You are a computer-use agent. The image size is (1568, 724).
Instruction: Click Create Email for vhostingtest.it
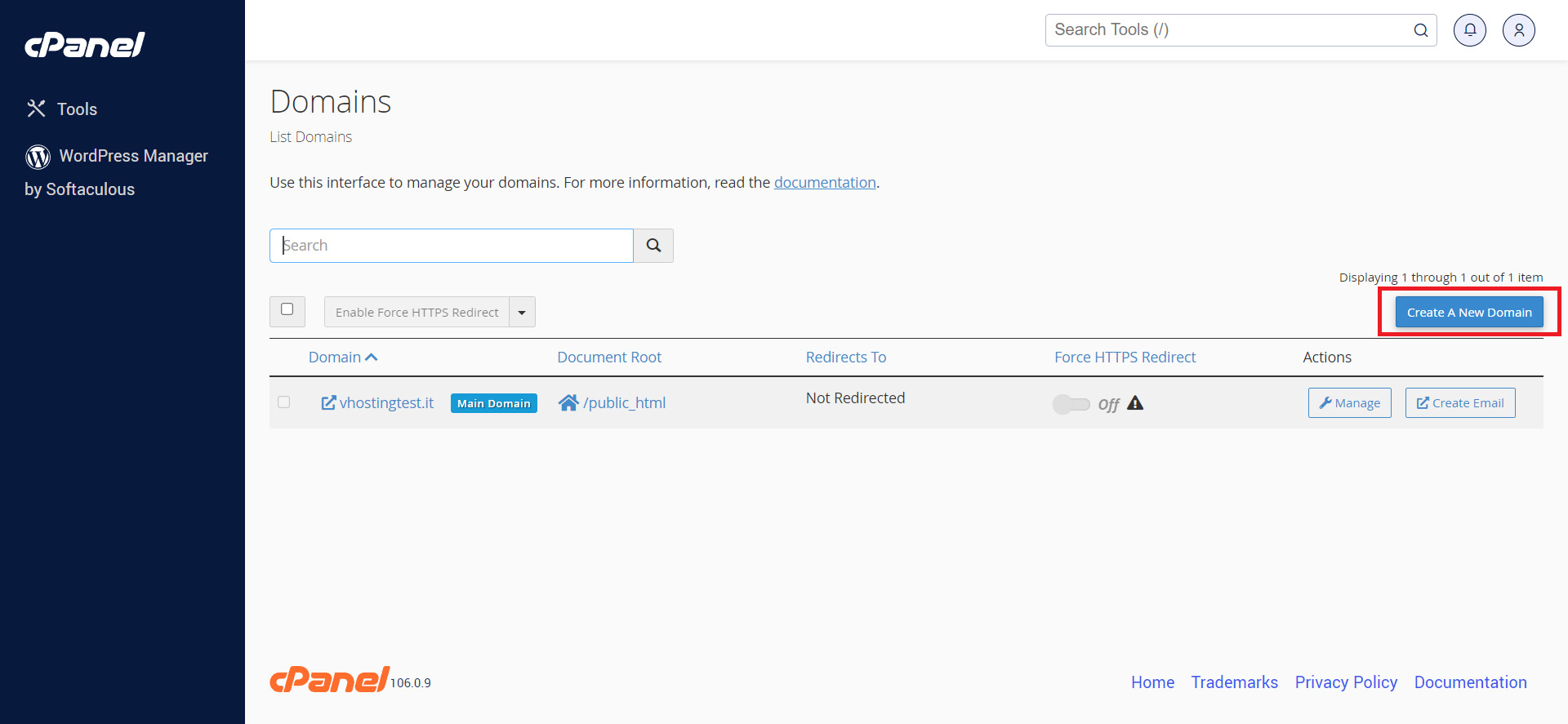(1460, 402)
